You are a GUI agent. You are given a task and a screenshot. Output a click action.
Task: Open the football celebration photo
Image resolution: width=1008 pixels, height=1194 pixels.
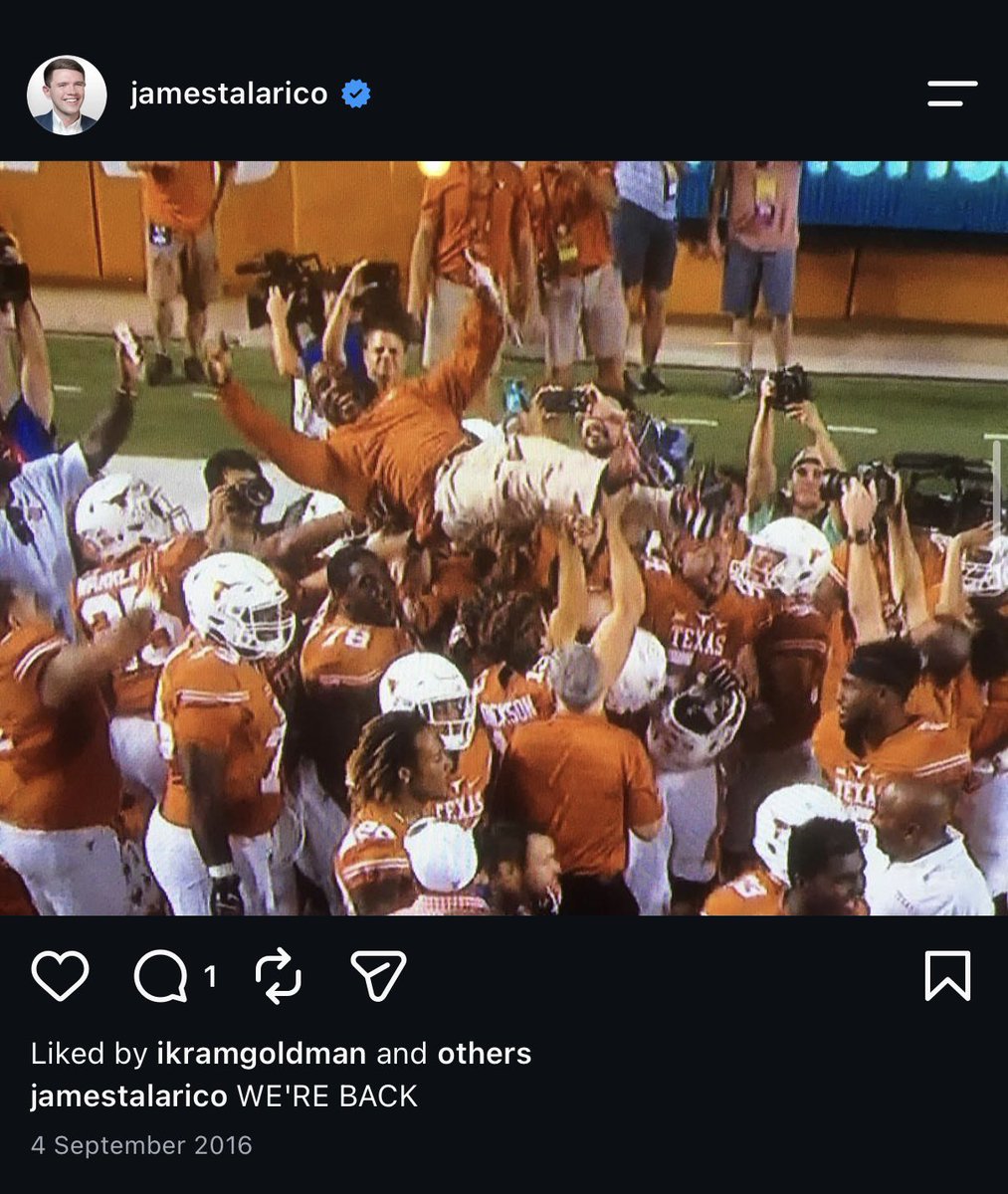pos(504,538)
